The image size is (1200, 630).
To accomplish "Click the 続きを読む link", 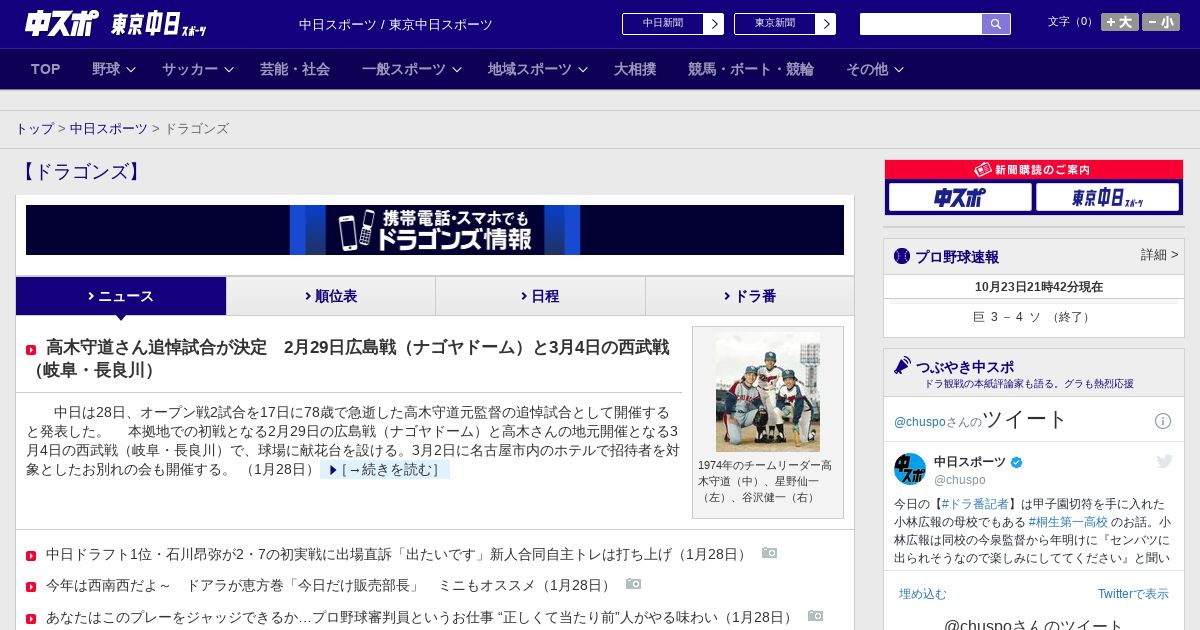I will [x=385, y=469].
